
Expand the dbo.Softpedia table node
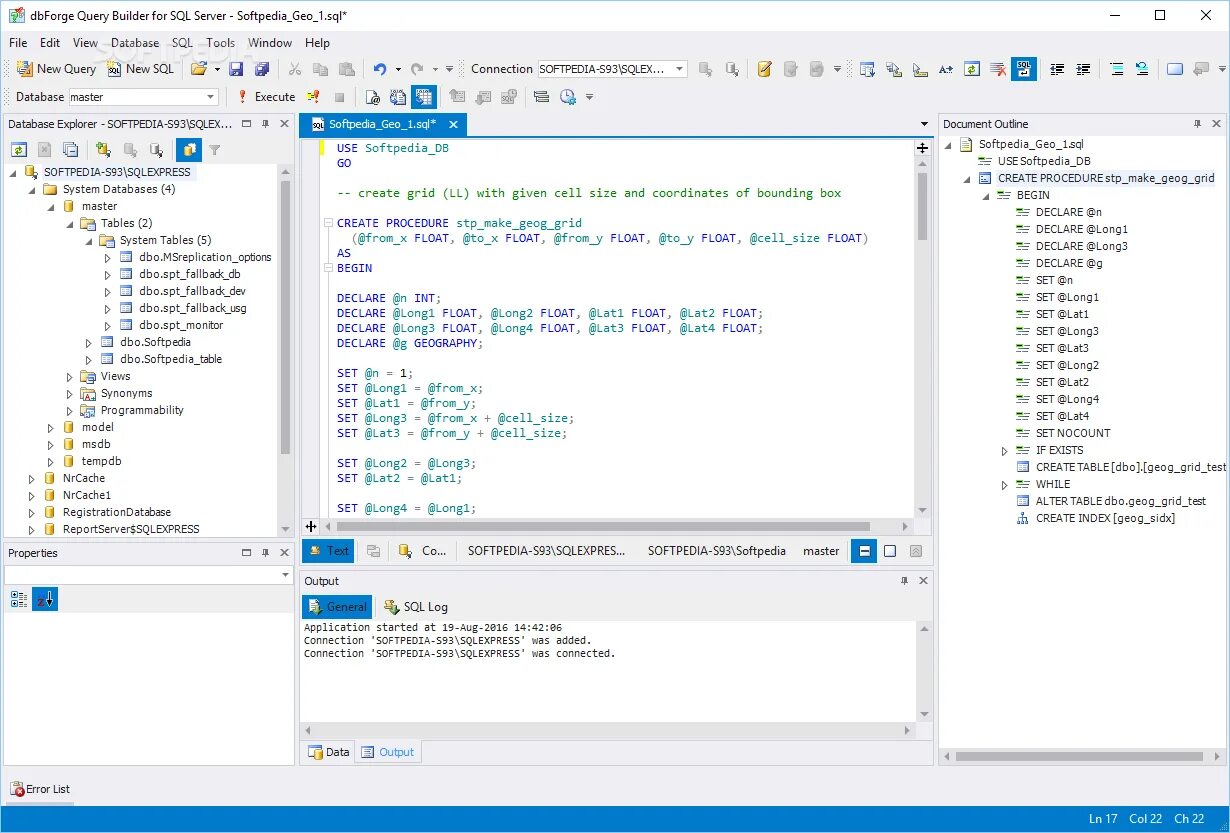(90, 342)
